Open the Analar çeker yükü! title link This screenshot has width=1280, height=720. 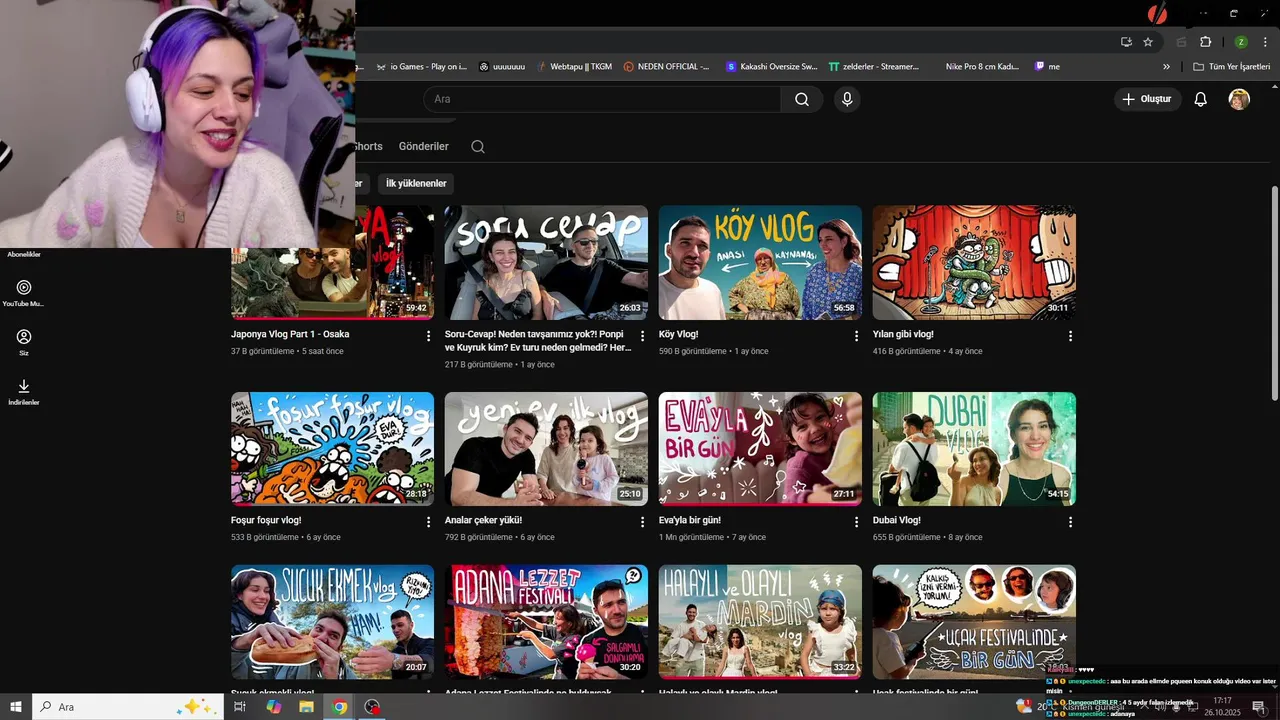483,520
